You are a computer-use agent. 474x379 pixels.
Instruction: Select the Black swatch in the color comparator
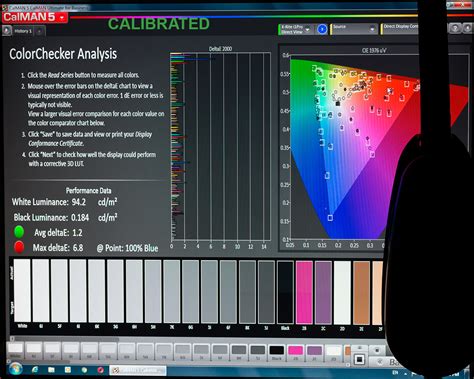(x=285, y=292)
